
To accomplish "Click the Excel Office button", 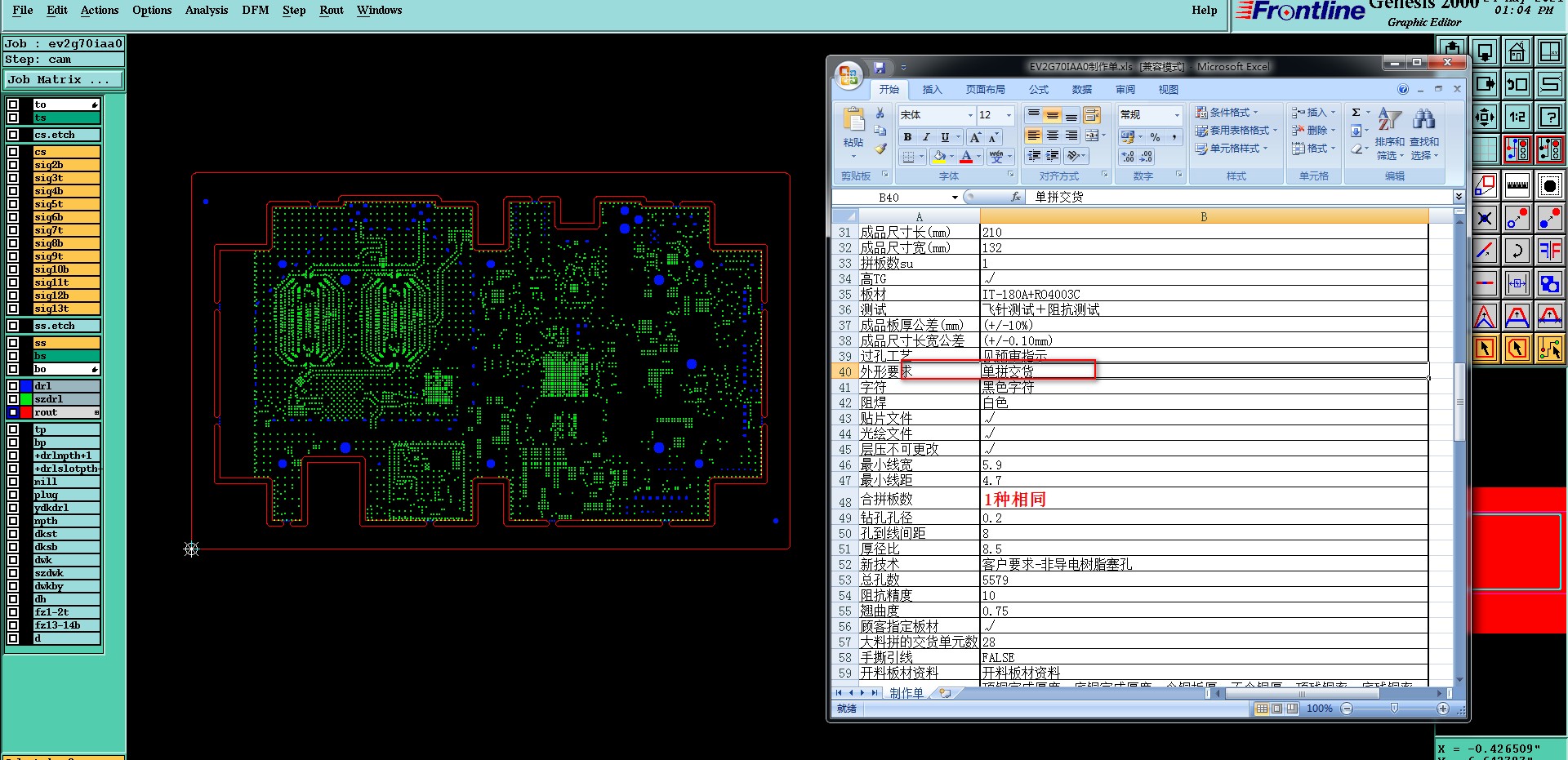I will coord(849,76).
